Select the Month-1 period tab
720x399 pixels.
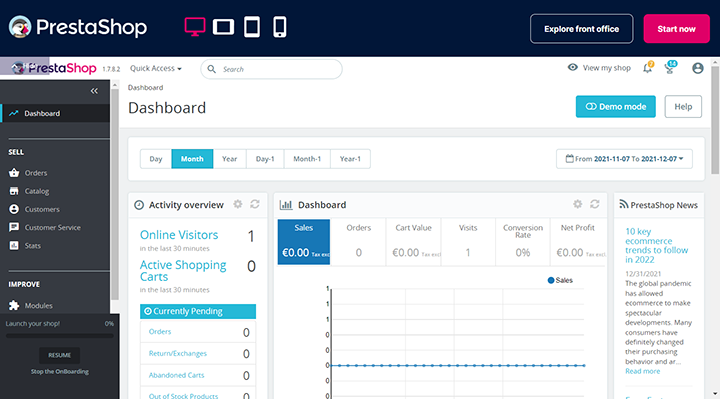307,159
